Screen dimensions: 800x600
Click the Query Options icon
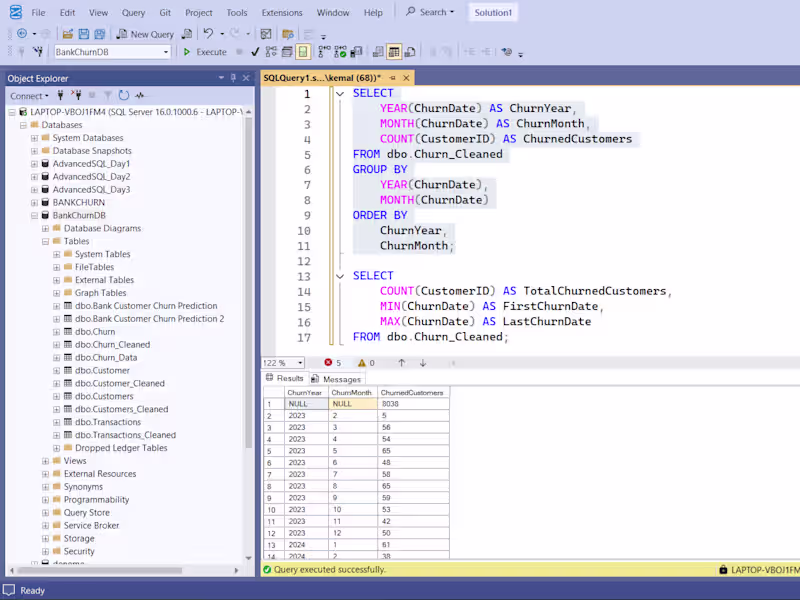[x=287, y=52]
